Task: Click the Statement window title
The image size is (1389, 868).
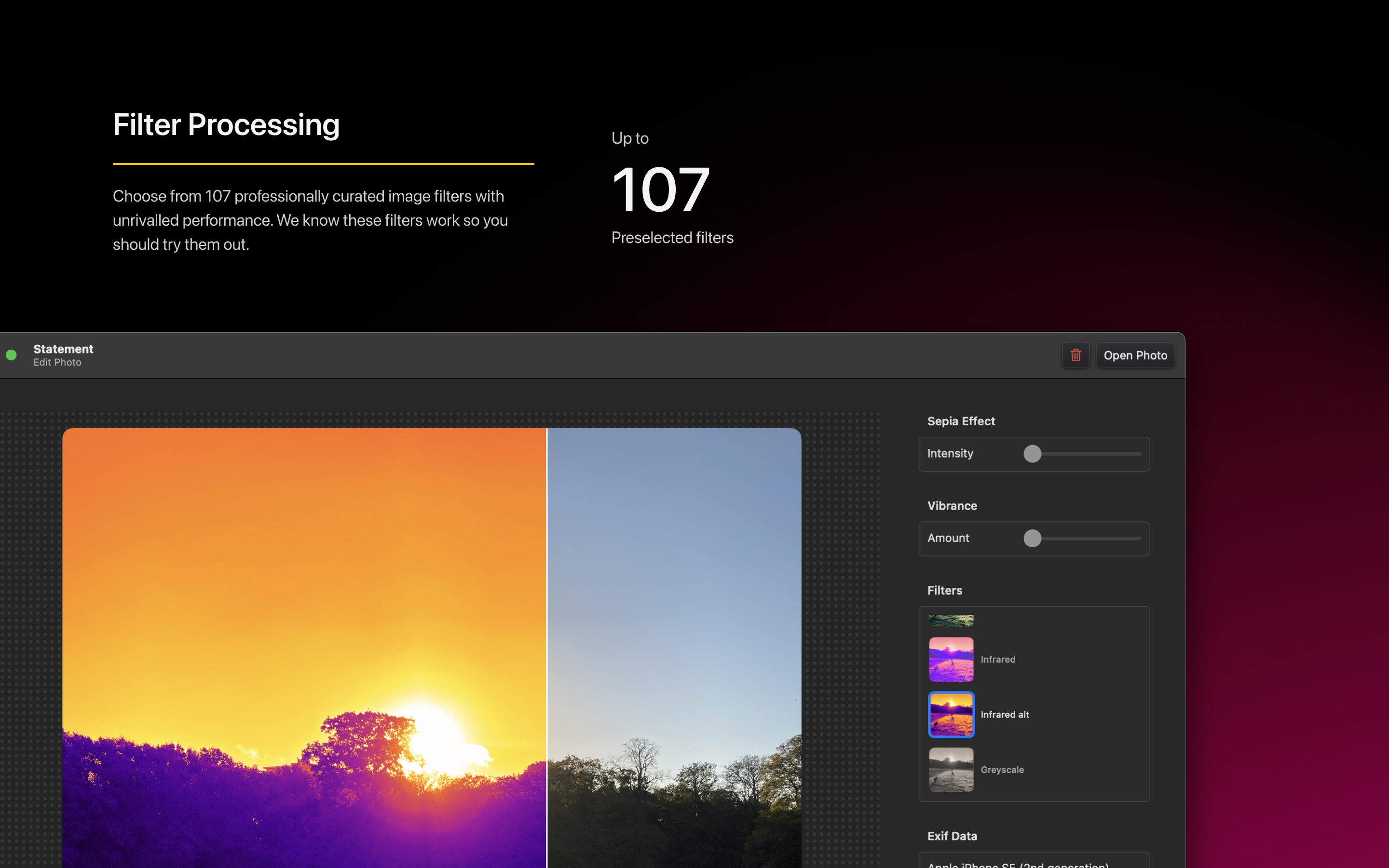Action: pyautogui.click(x=63, y=349)
